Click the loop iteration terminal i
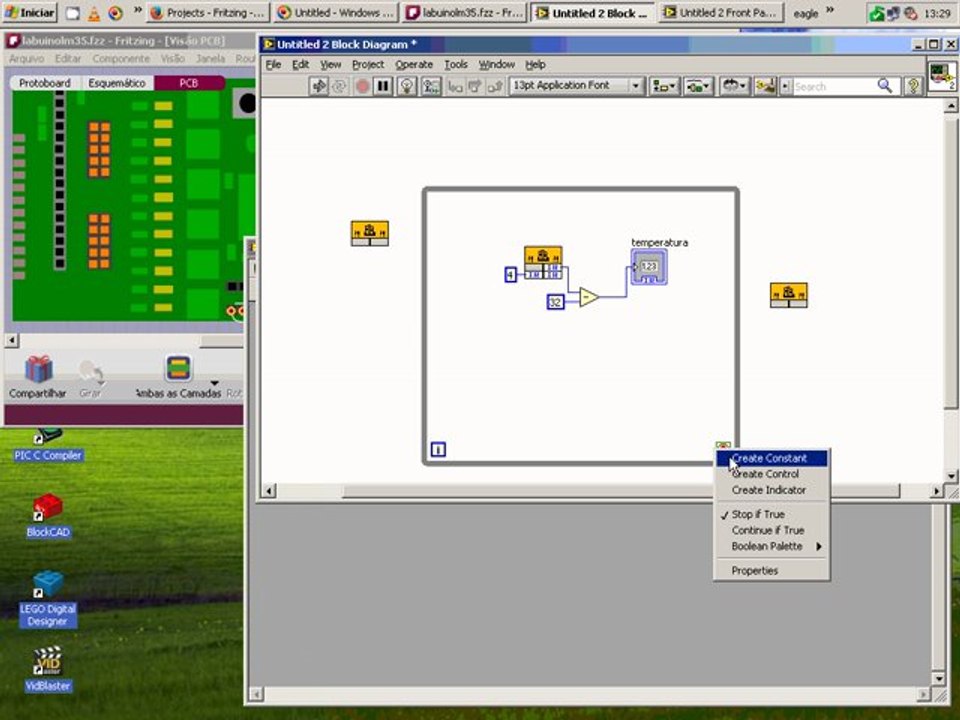Screen dimensions: 960x720 [x=438, y=449]
